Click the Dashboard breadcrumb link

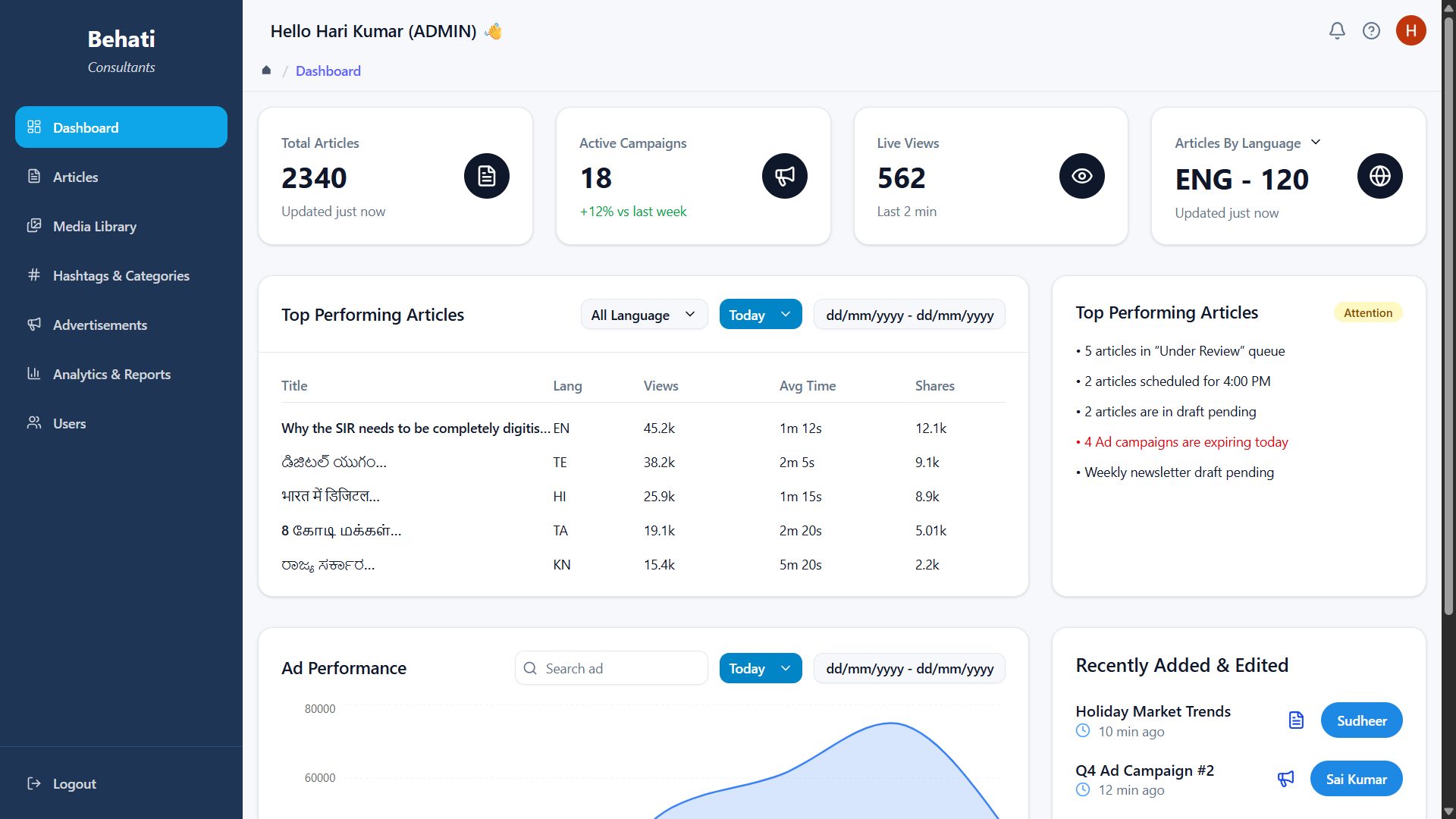[328, 71]
